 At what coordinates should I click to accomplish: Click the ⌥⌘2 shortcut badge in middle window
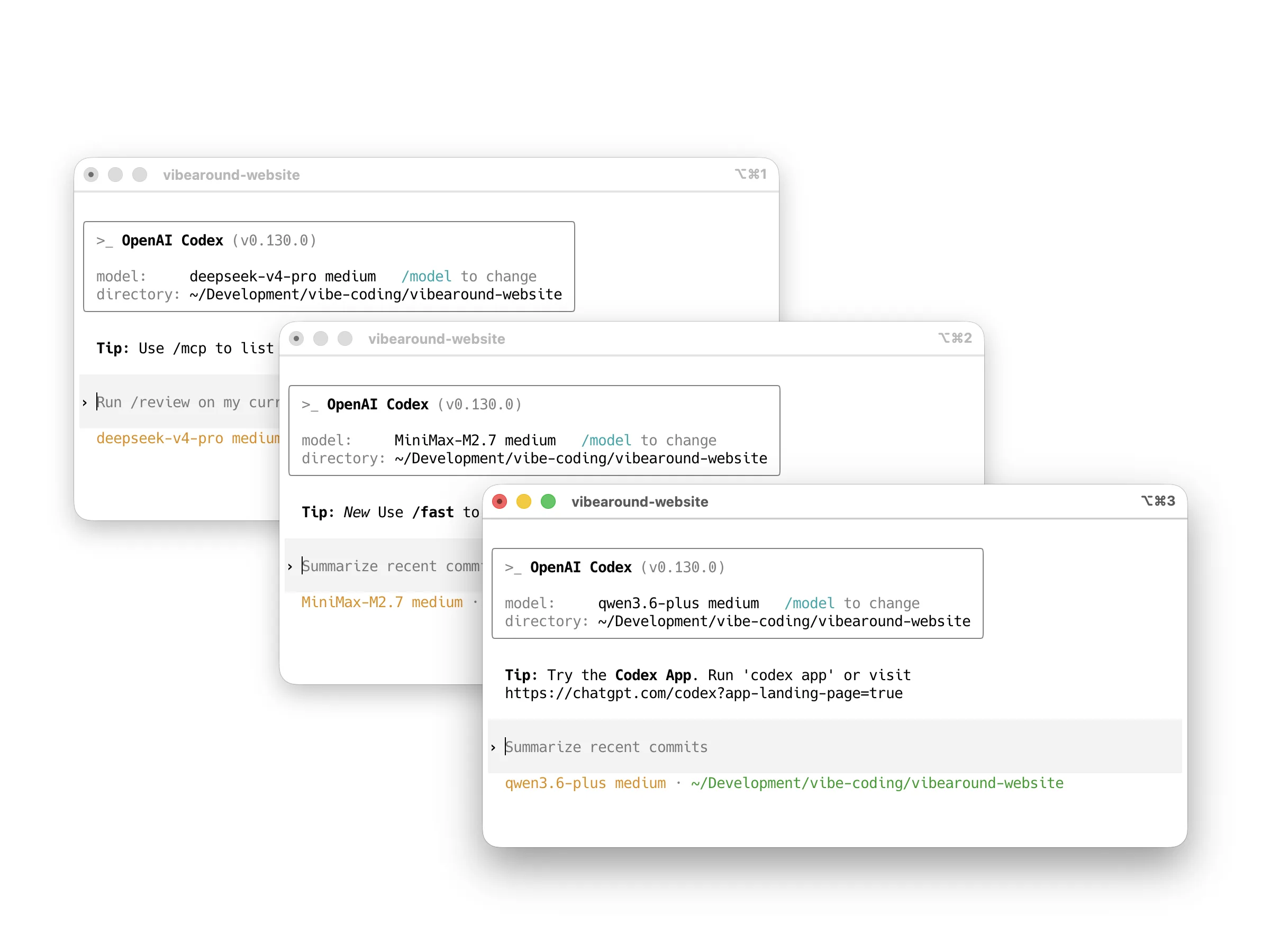coord(955,338)
